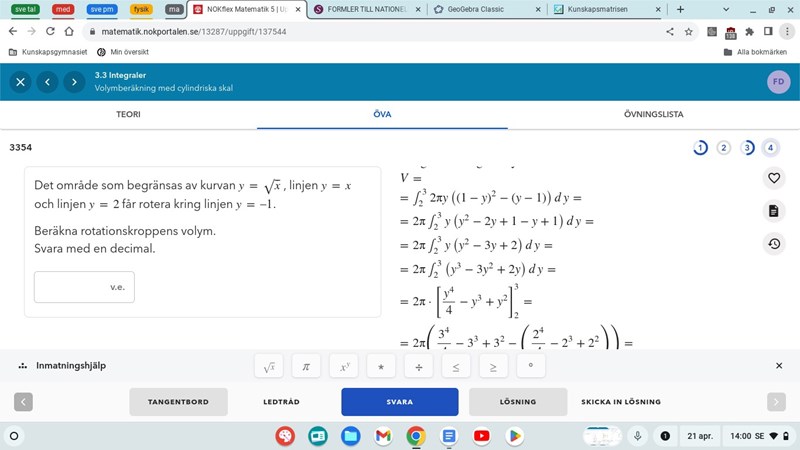Close the Inmatningshjälp panel

779,366
